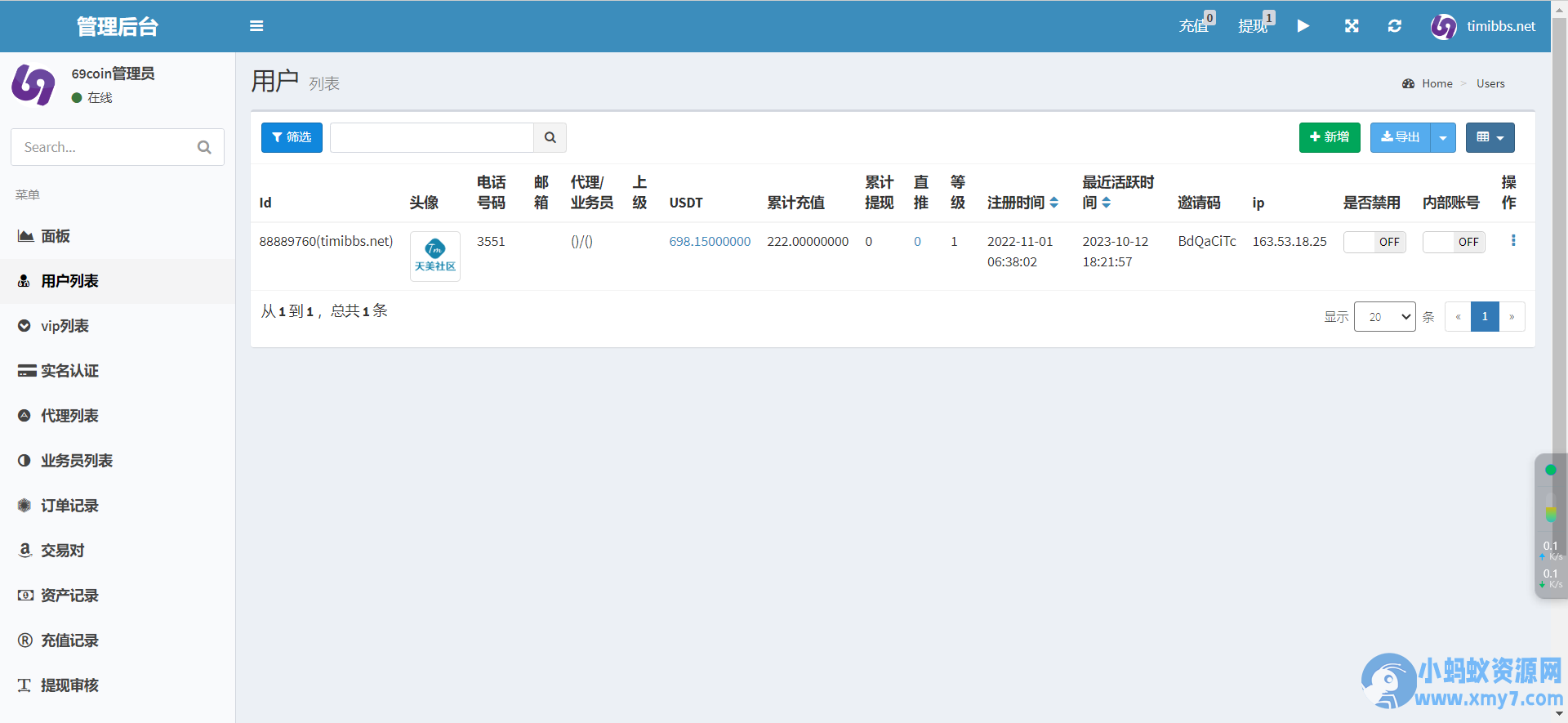Viewport: 1568px width, 723px height.
Task: Click 直推 count link 0
Action: point(917,242)
